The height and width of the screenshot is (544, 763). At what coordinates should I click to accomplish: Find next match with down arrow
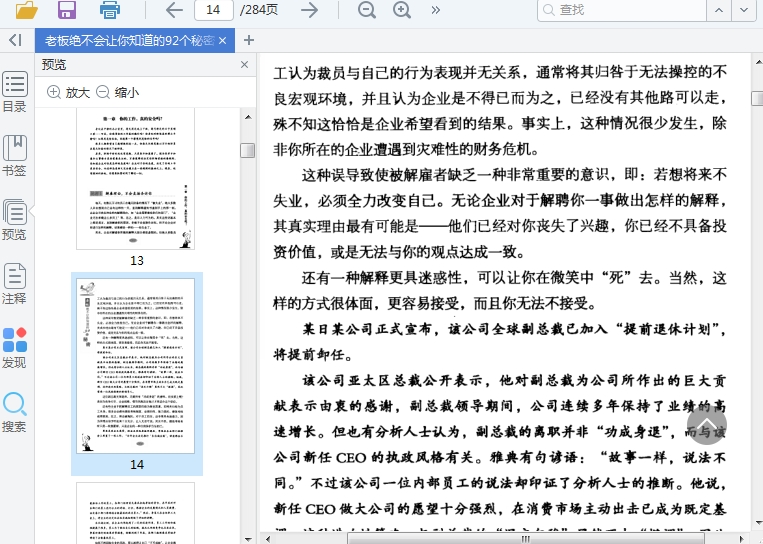[x=744, y=10]
